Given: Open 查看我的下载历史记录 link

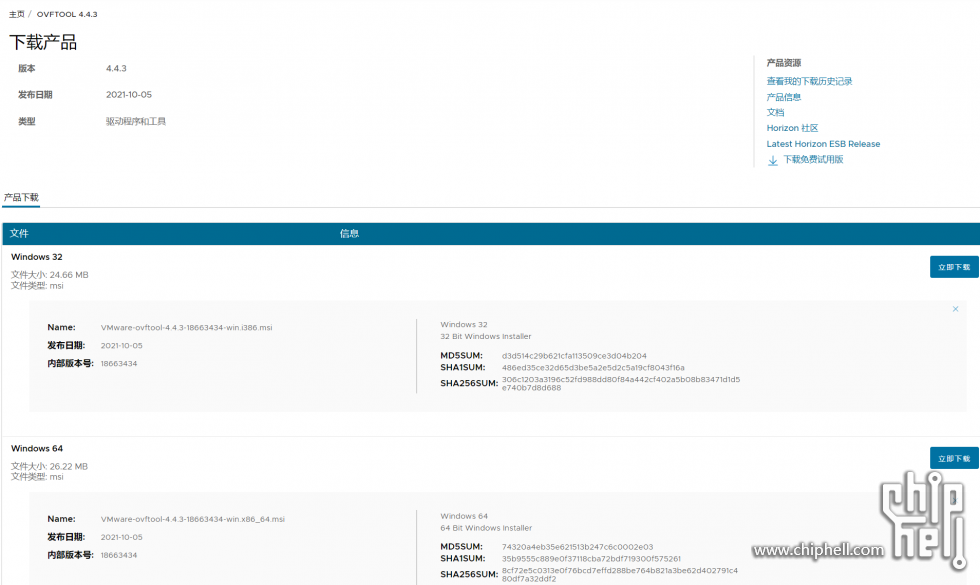Looking at the screenshot, I should (809, 81).
